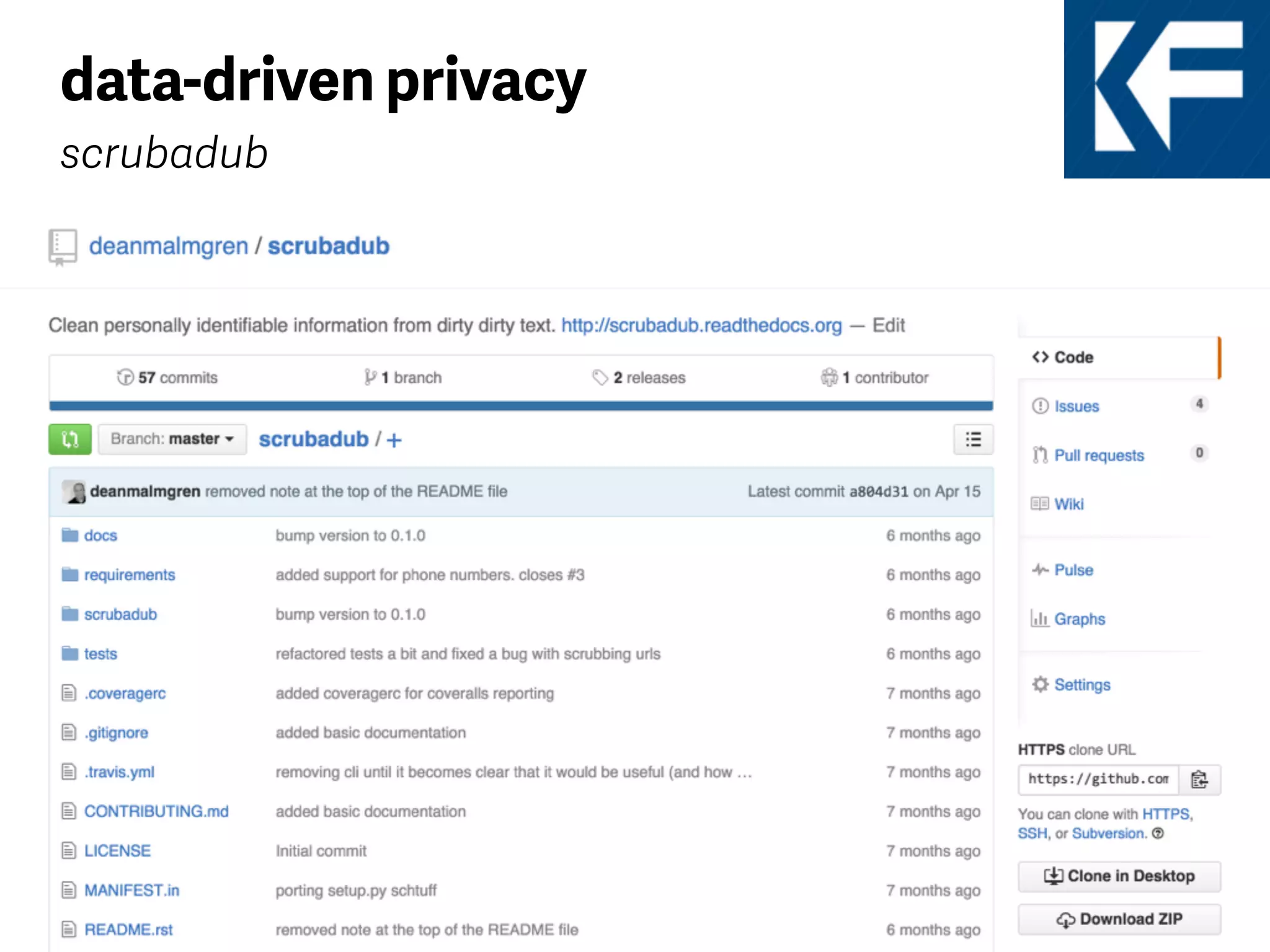This screenshot has height=952, width=1270.
Task: Open the .travis.yml file
Action: [x=120, y=772]
